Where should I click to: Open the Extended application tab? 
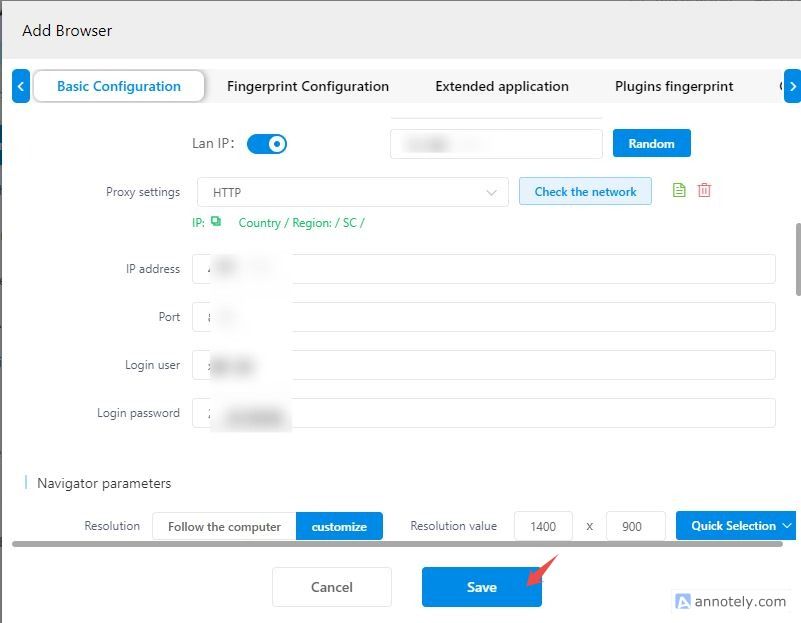(502, 86)
